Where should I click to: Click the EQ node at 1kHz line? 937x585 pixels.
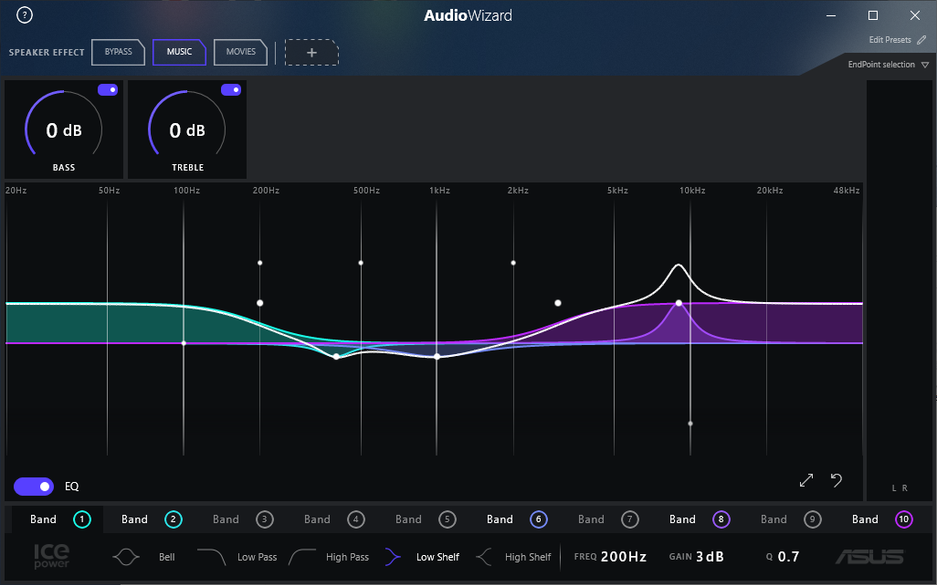point(437,357)
